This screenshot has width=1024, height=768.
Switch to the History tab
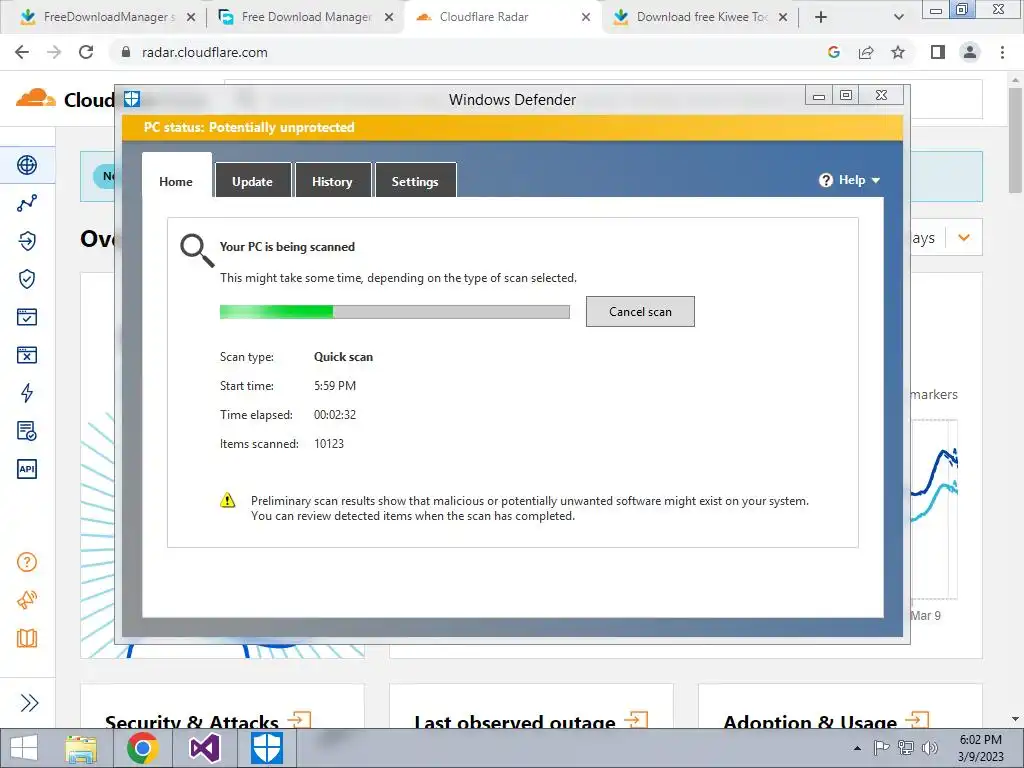[332, 181]
